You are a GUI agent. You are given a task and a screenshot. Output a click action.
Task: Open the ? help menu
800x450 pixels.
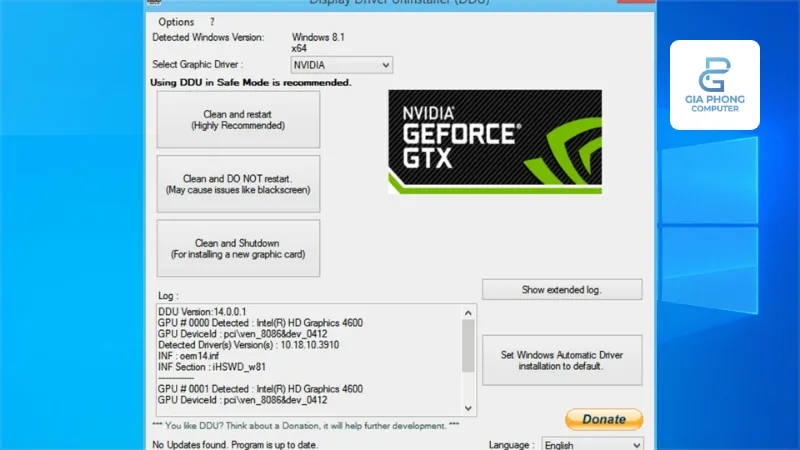[212, 22]
